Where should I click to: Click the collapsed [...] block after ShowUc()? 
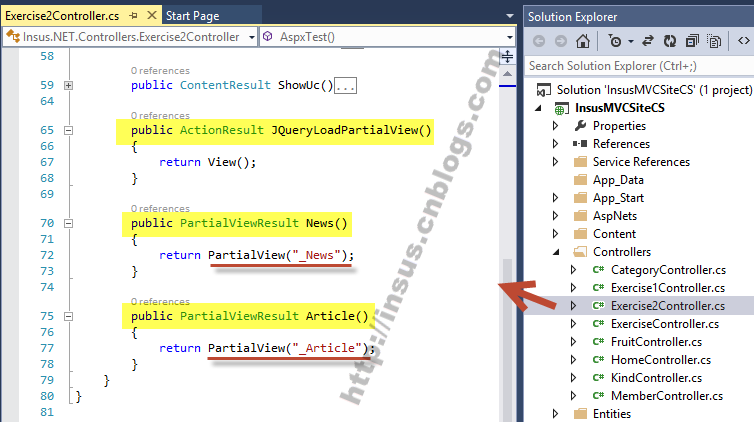(x=345, y=86)
